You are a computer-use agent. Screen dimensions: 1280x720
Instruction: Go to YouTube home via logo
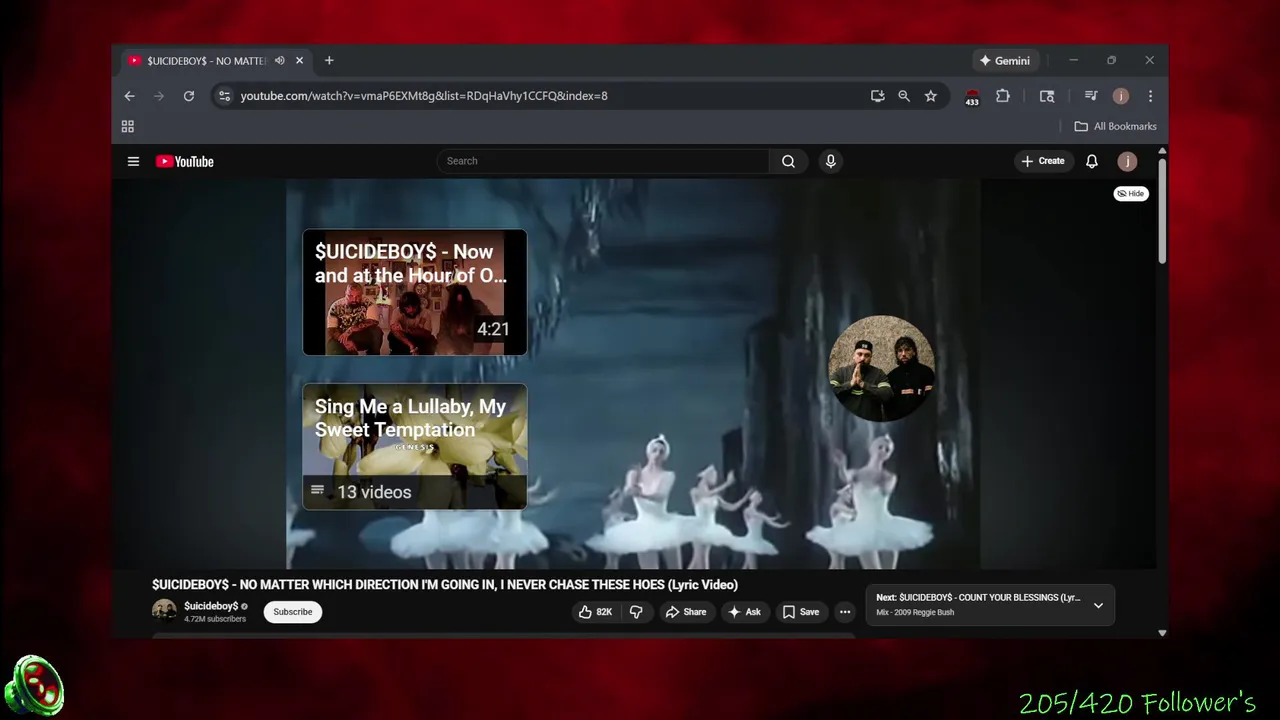click(185, 161)
